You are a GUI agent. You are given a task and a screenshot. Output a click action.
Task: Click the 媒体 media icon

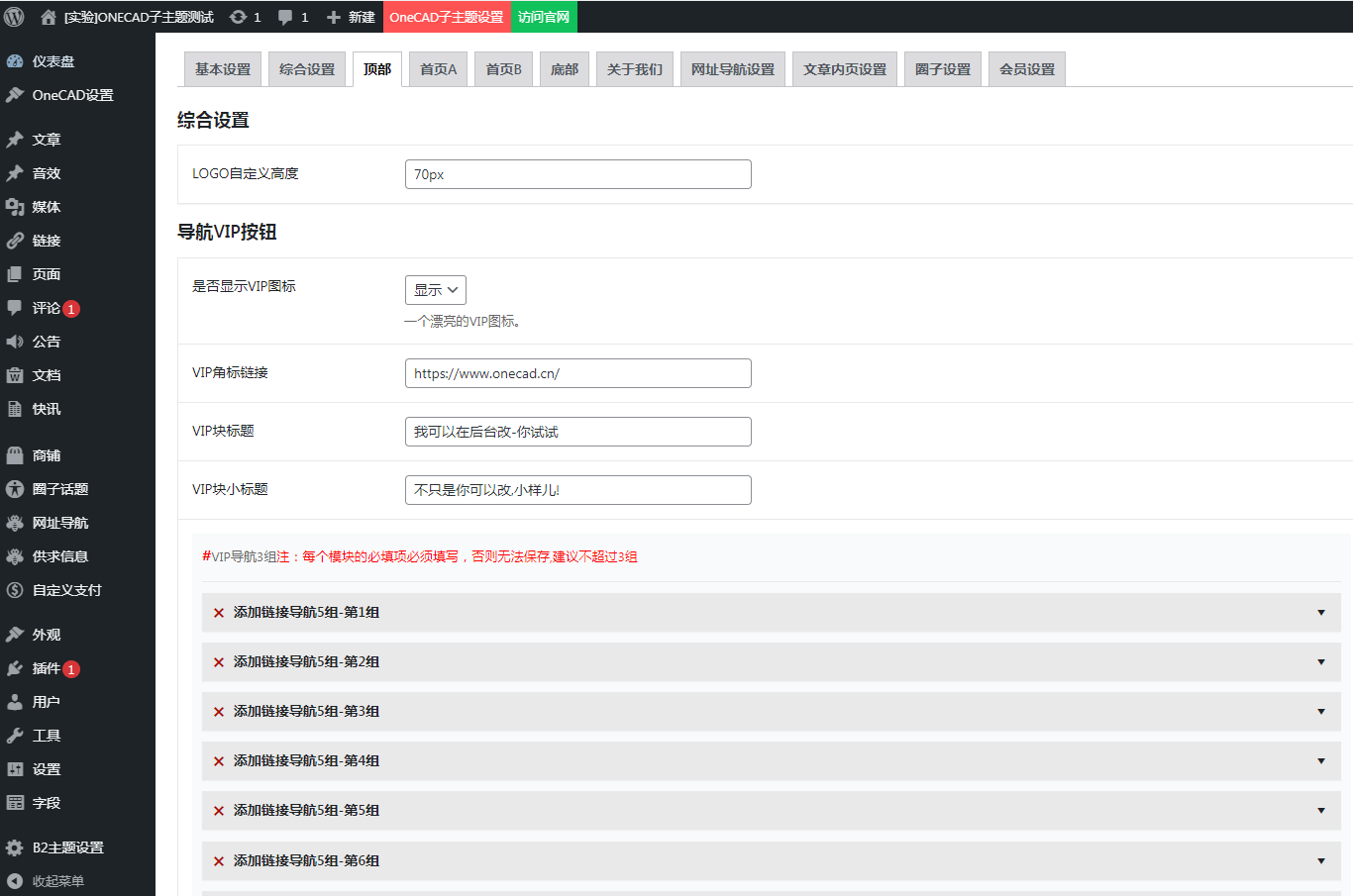tap(15, 207)
